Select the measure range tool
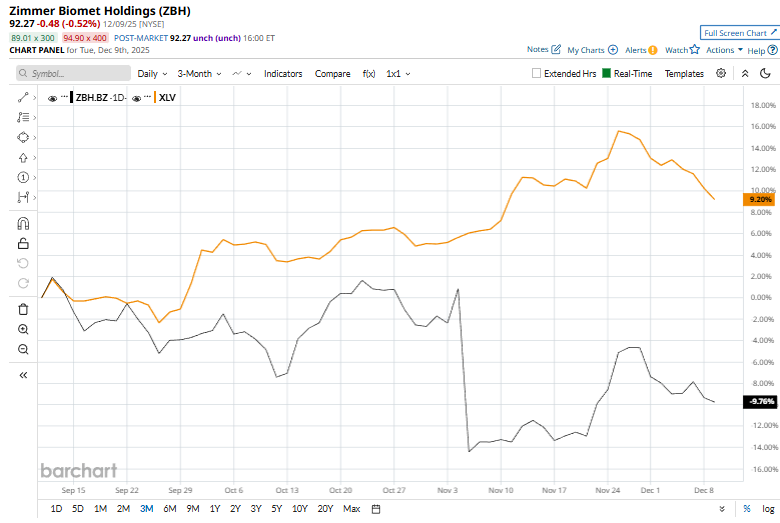780x523 pixels. point(23,198)
